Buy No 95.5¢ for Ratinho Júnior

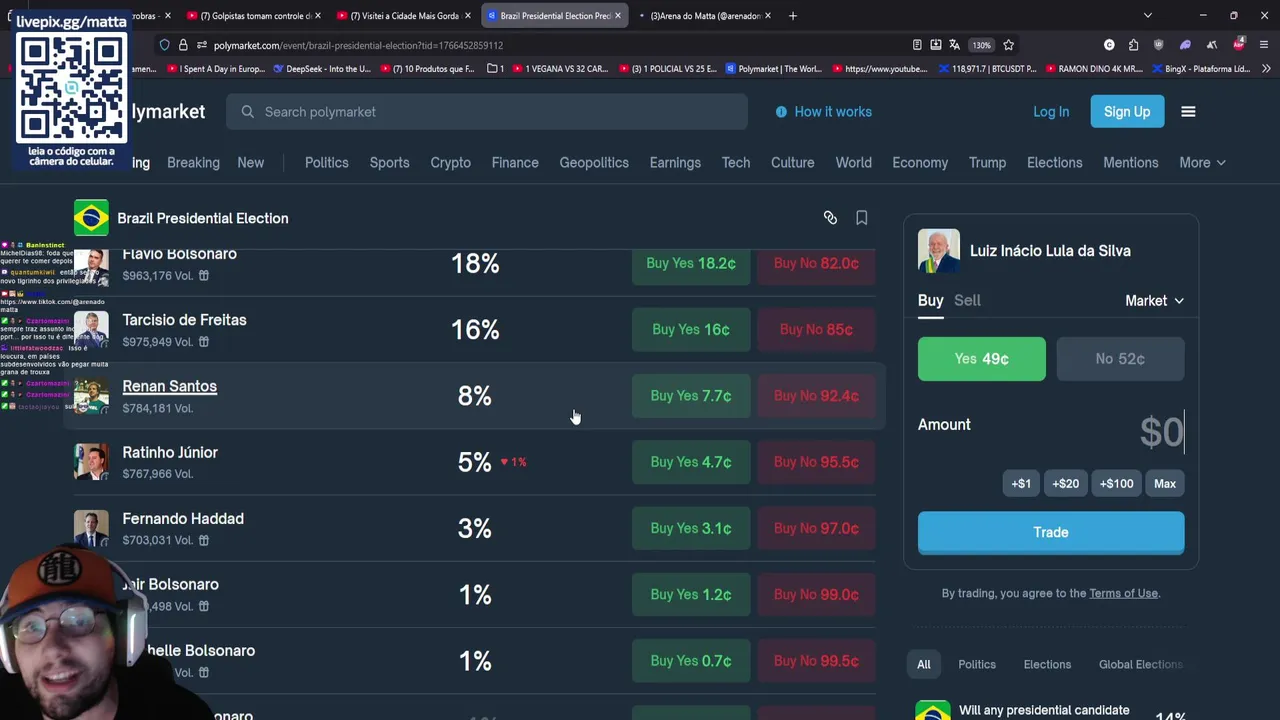point(816,462)
